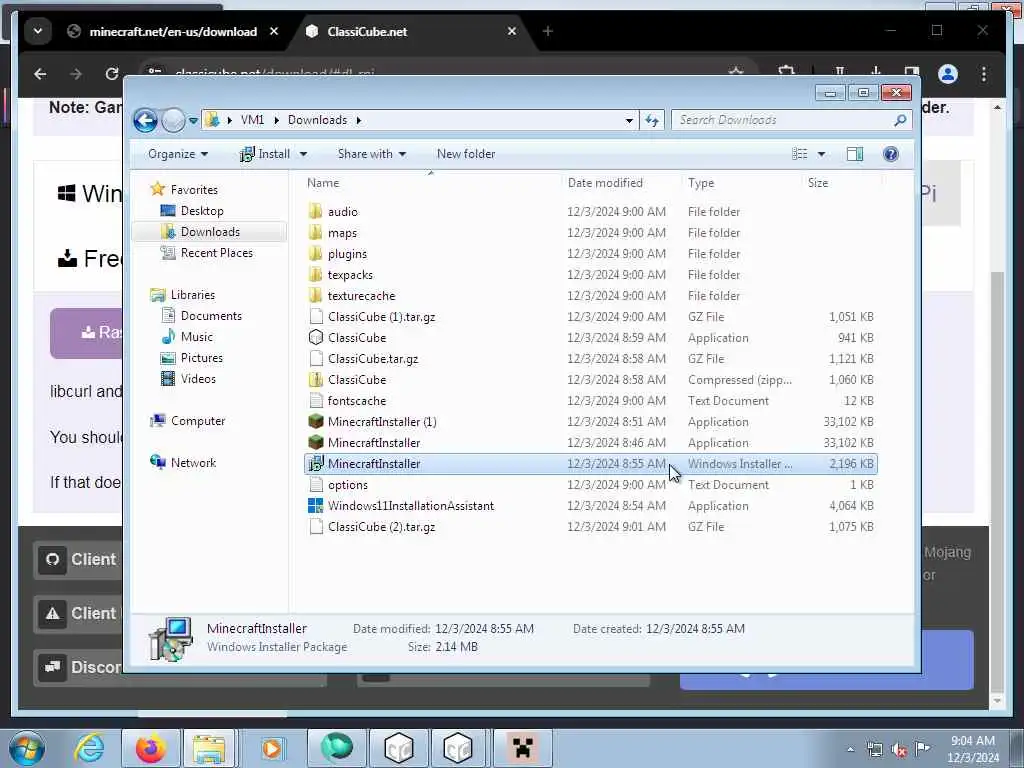Select the 941 KB ClassiCube application icon

[316, 338]
